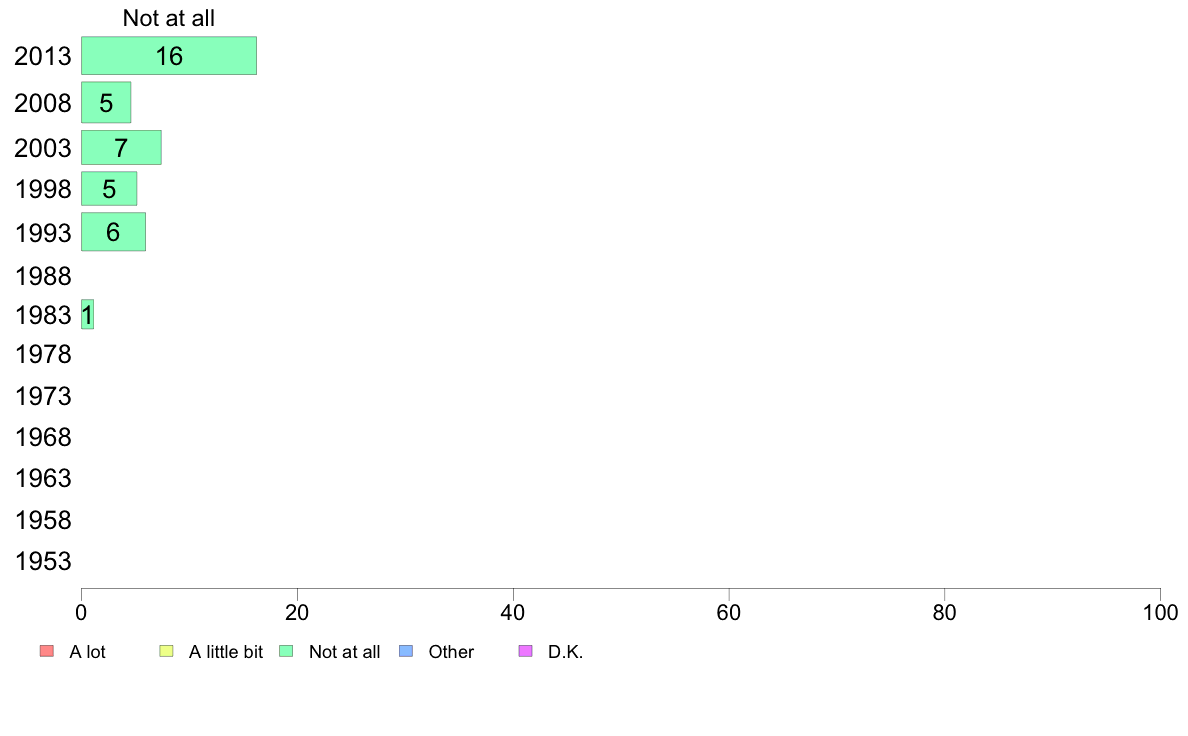Click the 1953 year label

tap(43, 562)
